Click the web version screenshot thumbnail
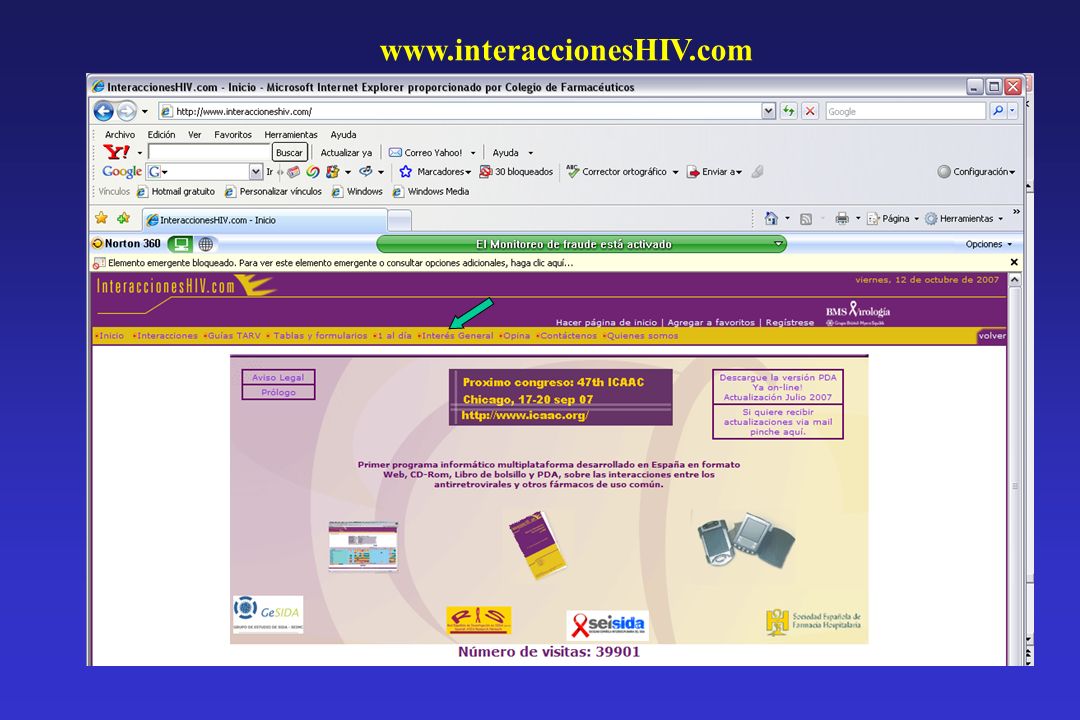 (363, 546)
